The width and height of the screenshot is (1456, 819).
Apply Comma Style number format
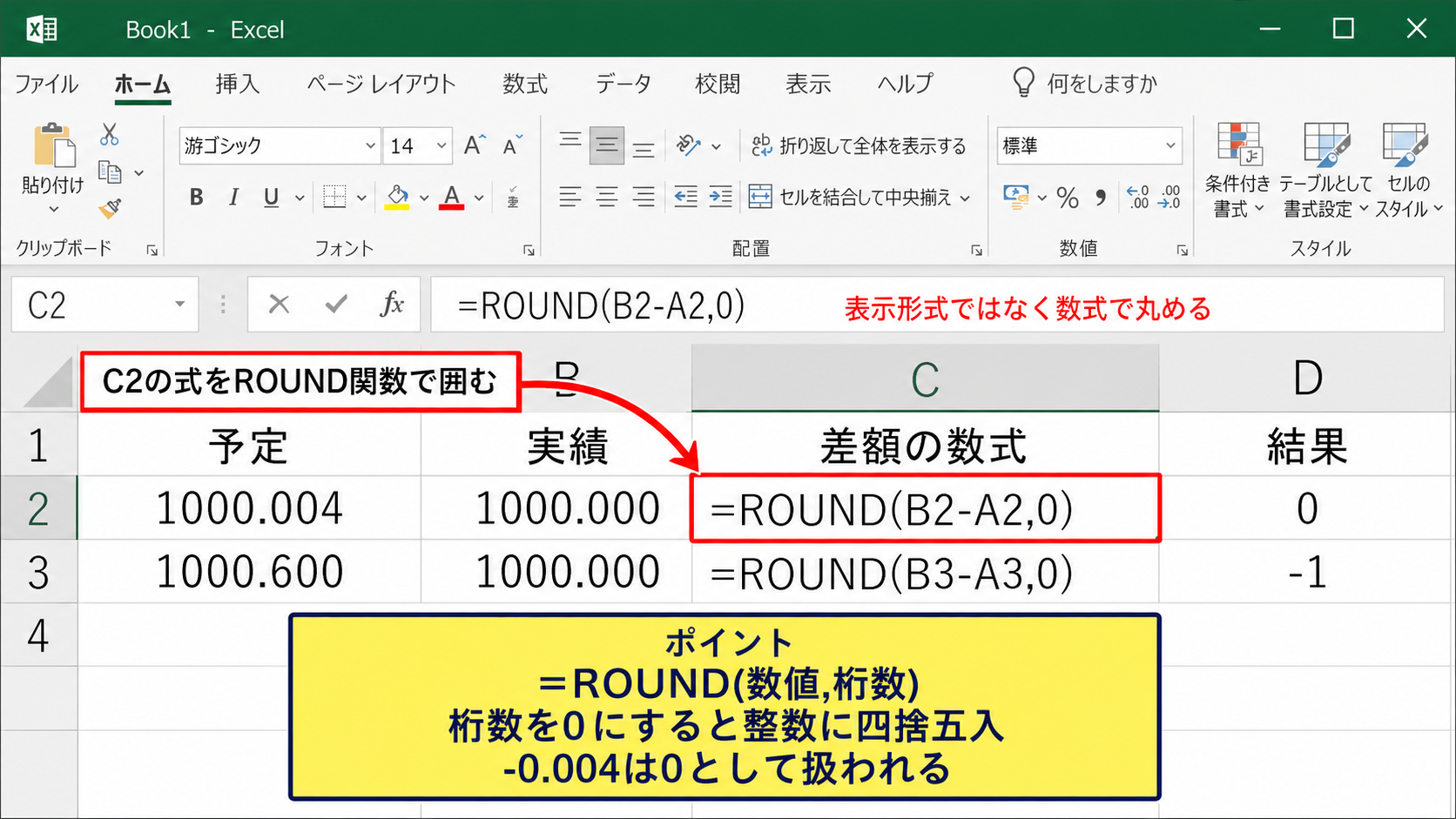tap(1101, 198)
